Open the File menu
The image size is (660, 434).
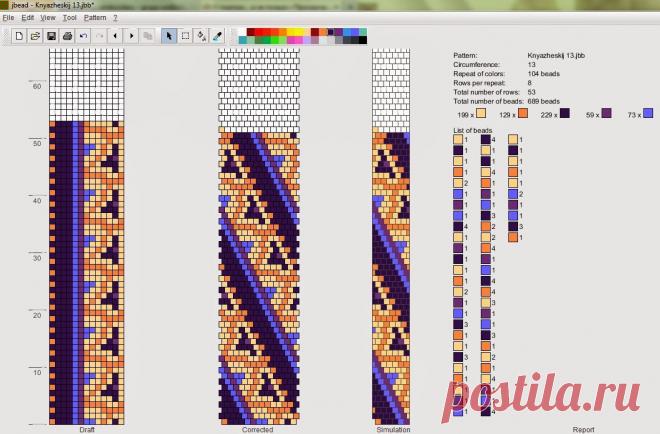[x=8, y=18]
